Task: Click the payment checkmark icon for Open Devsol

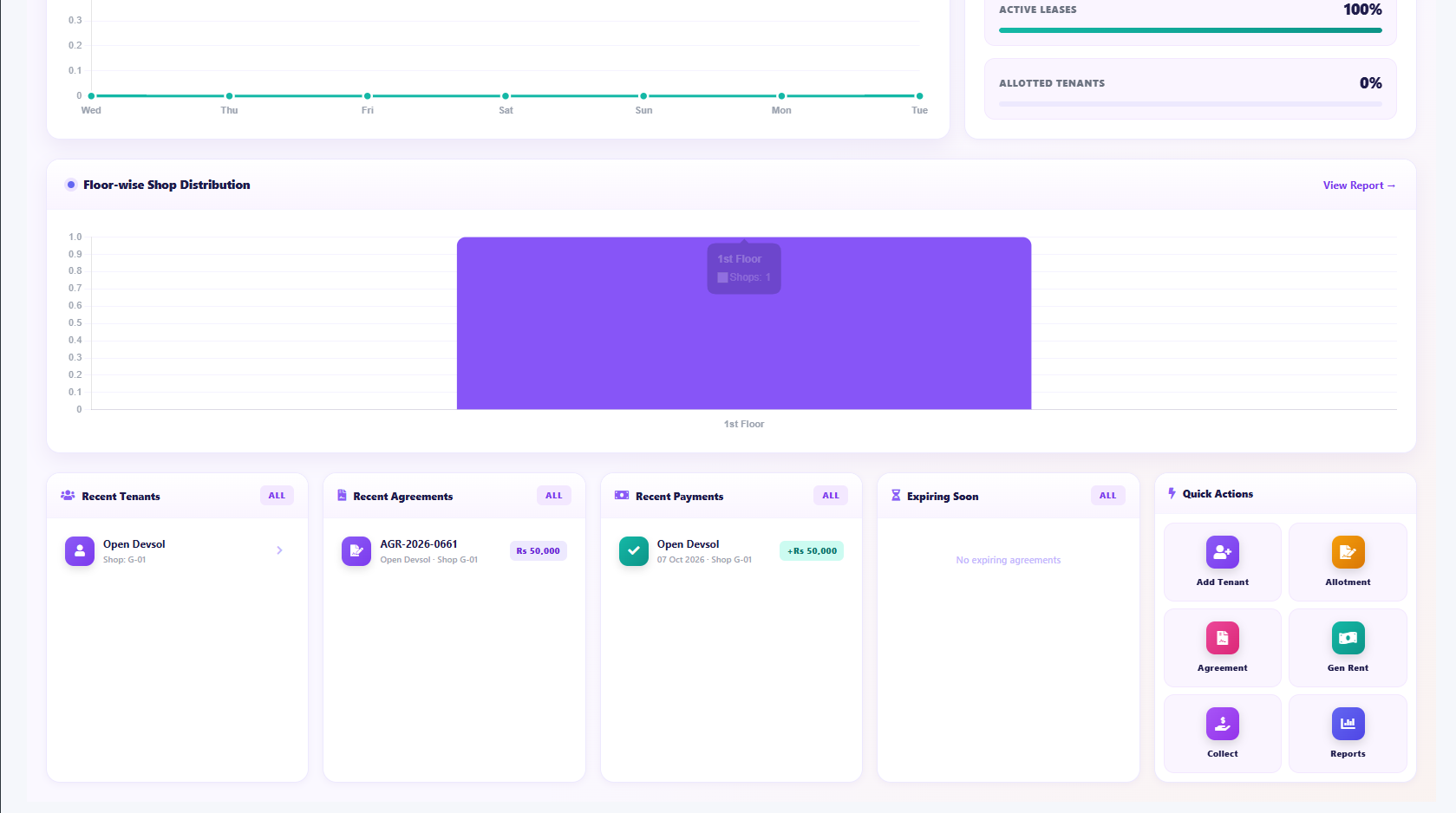Action: pyautogui.click(x=634, y=550)
